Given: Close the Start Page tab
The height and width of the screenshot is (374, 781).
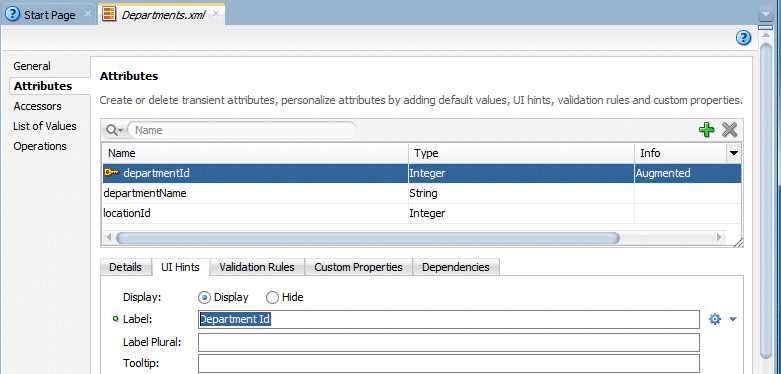Looking at the screenshot, I should point(88,14).
